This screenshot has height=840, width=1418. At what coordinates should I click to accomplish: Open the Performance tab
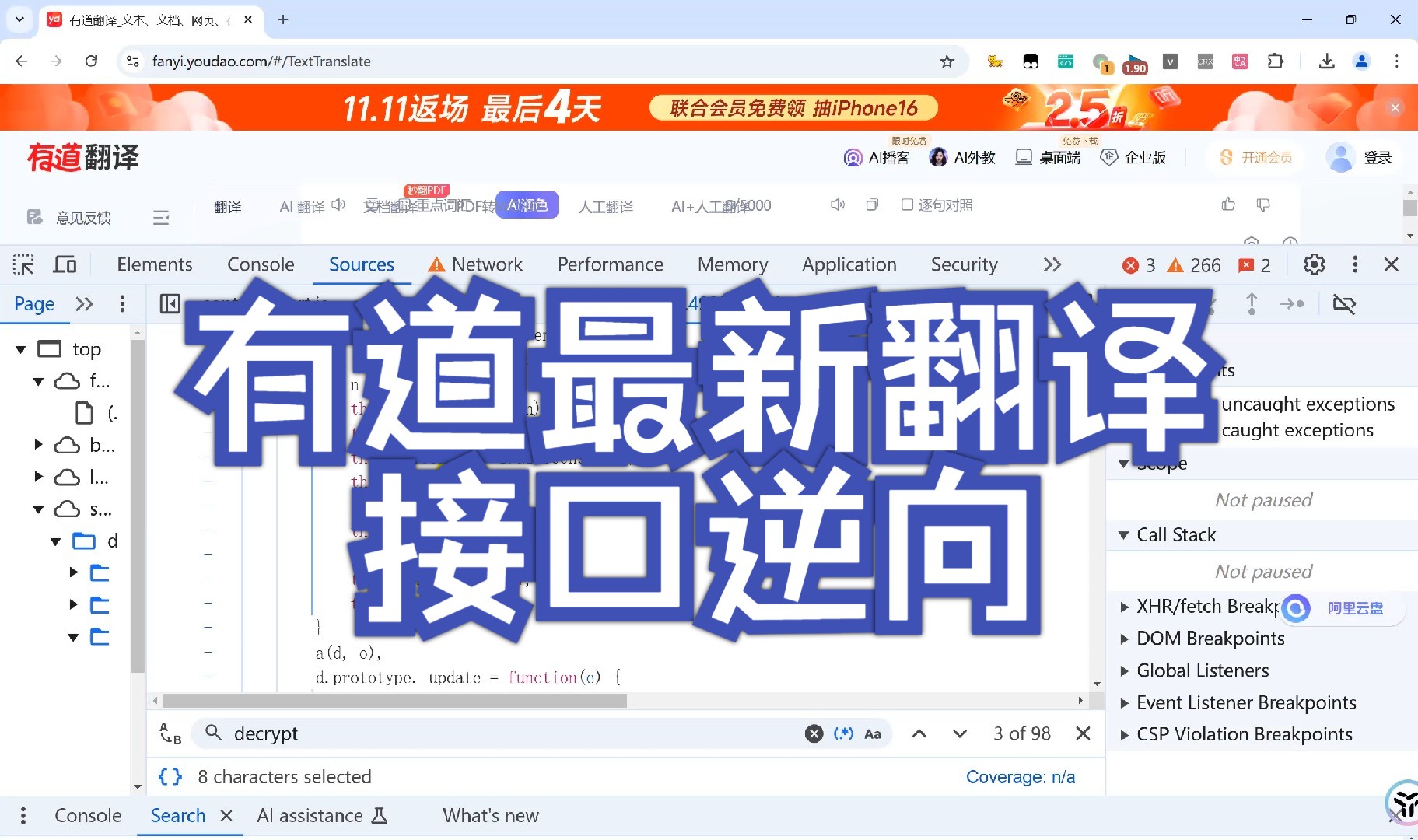tap(610, 264)
